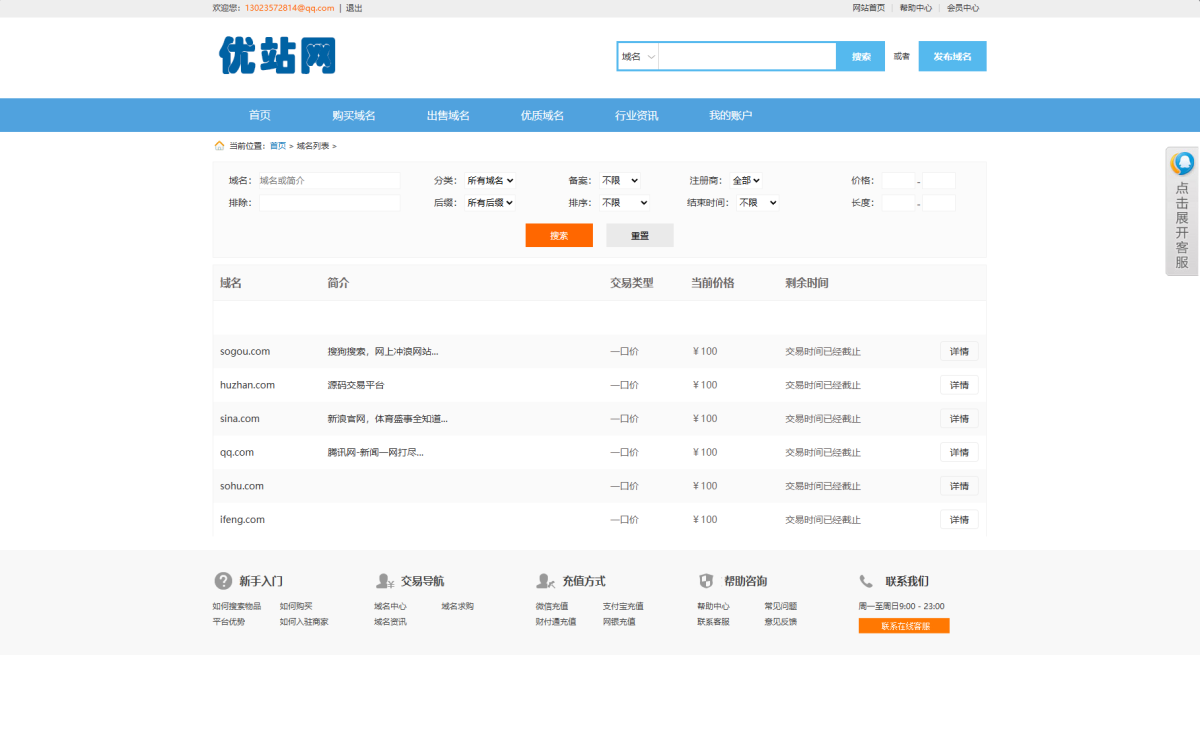
Task: Click the 网站首页 top link
Action: click(x=868, y=8)
